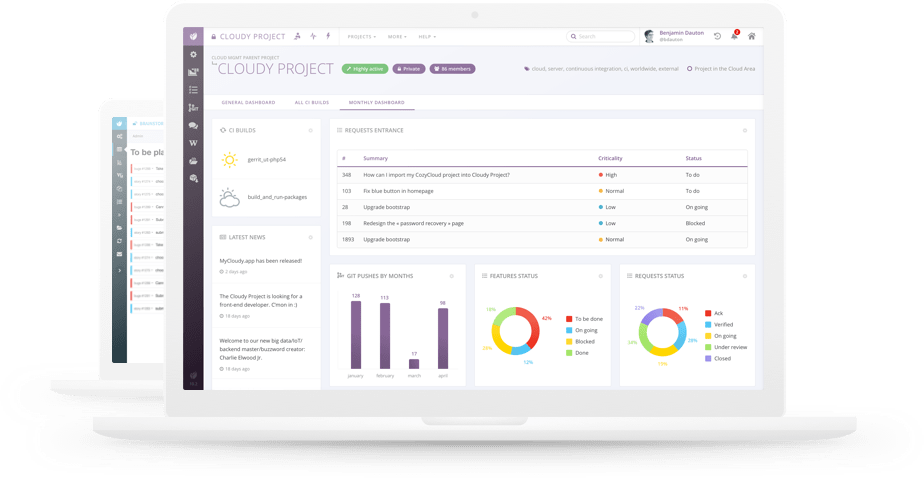
Task: Click the 86 members badge
Action: tap(453, 69)
